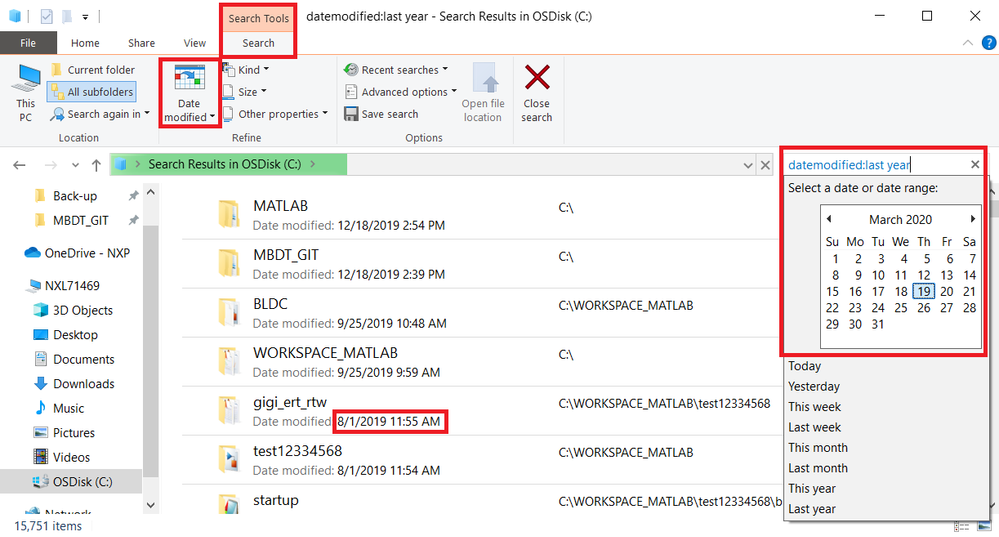Go to previous month in calendar
This screenshot has height=537, width=999.
tap(829, 219)
